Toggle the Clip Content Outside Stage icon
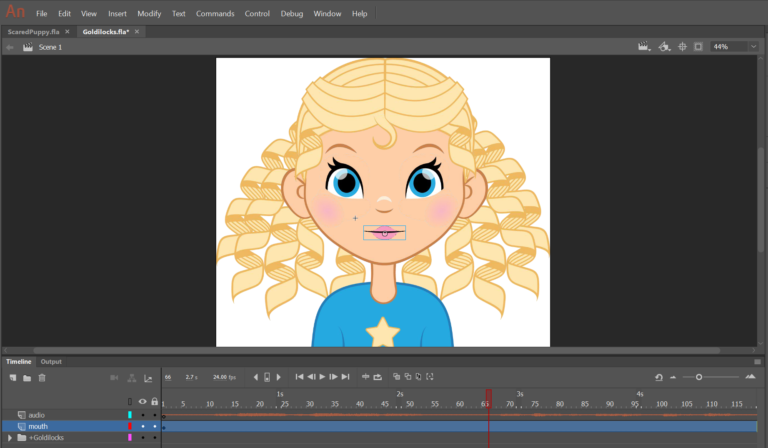The height and width of the screenshot is (448, 768). 698,47
